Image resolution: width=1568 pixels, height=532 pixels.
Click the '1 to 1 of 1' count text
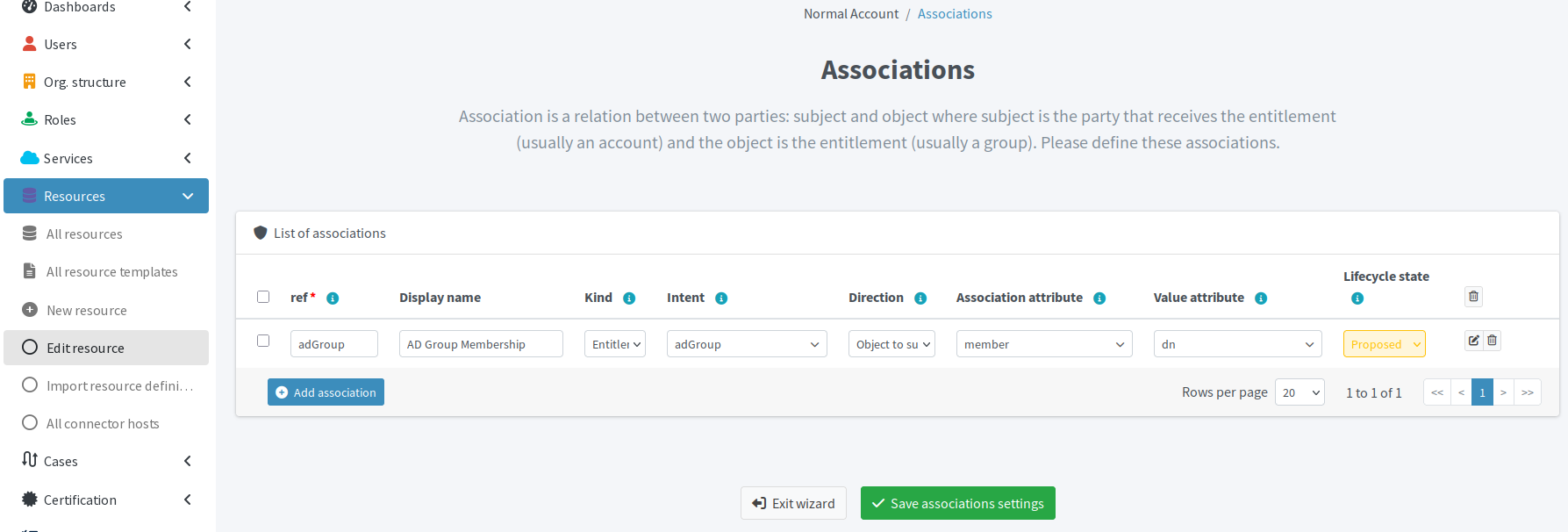click(x=1374, y=392)
